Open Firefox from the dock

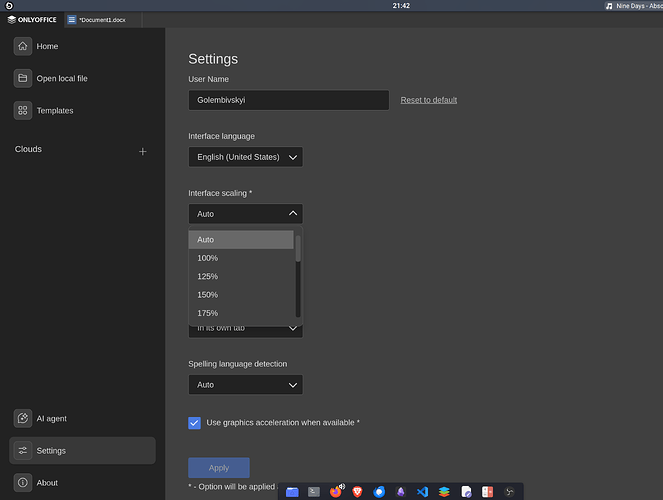[x=336, y=492]
